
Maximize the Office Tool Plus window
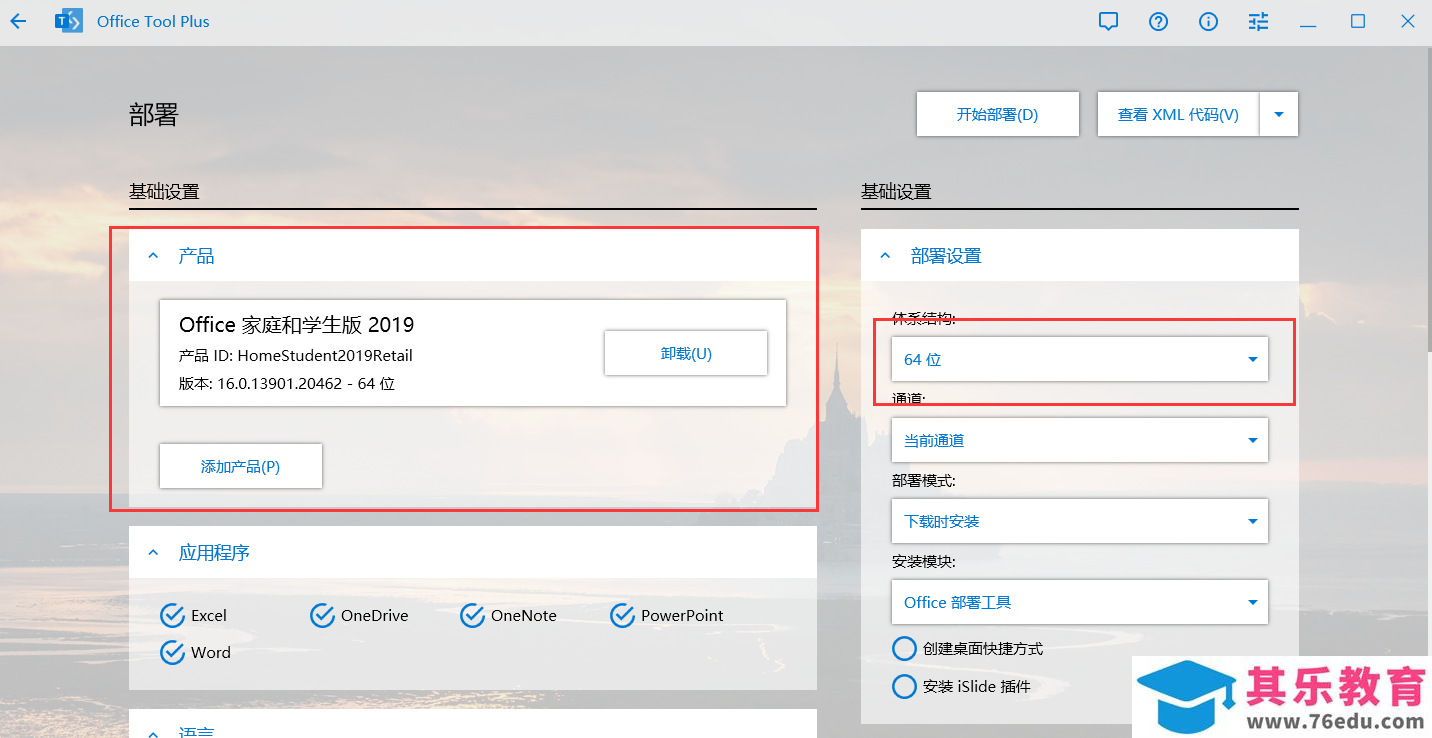pos(1358,21)
